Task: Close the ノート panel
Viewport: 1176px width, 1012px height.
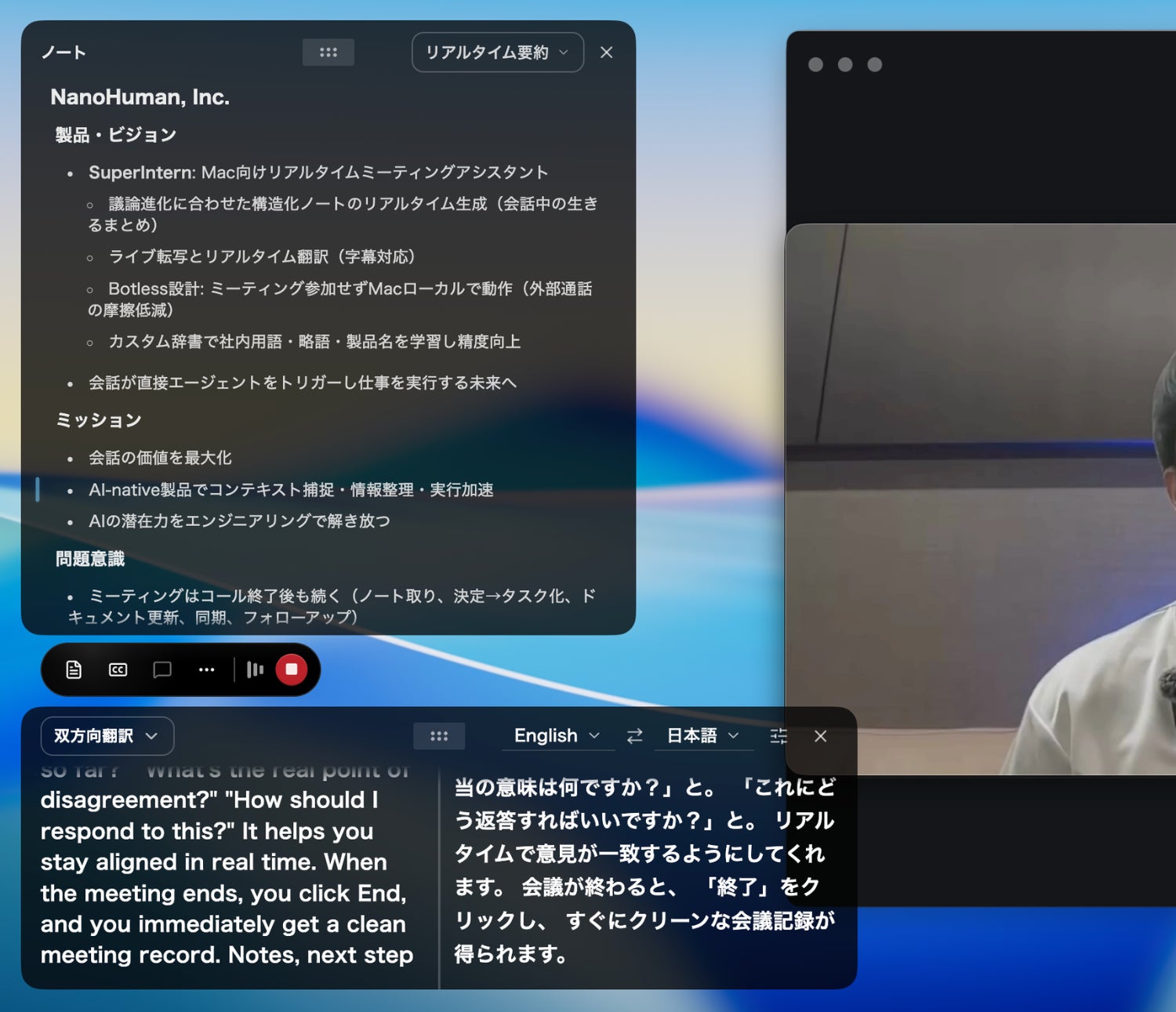Action: pos(606,53)
